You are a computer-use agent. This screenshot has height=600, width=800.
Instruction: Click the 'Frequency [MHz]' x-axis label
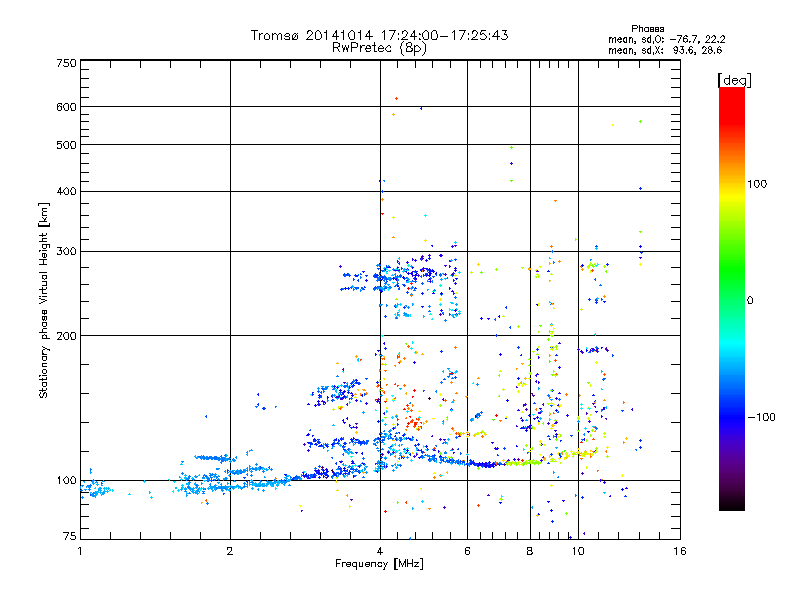[379, 564]
